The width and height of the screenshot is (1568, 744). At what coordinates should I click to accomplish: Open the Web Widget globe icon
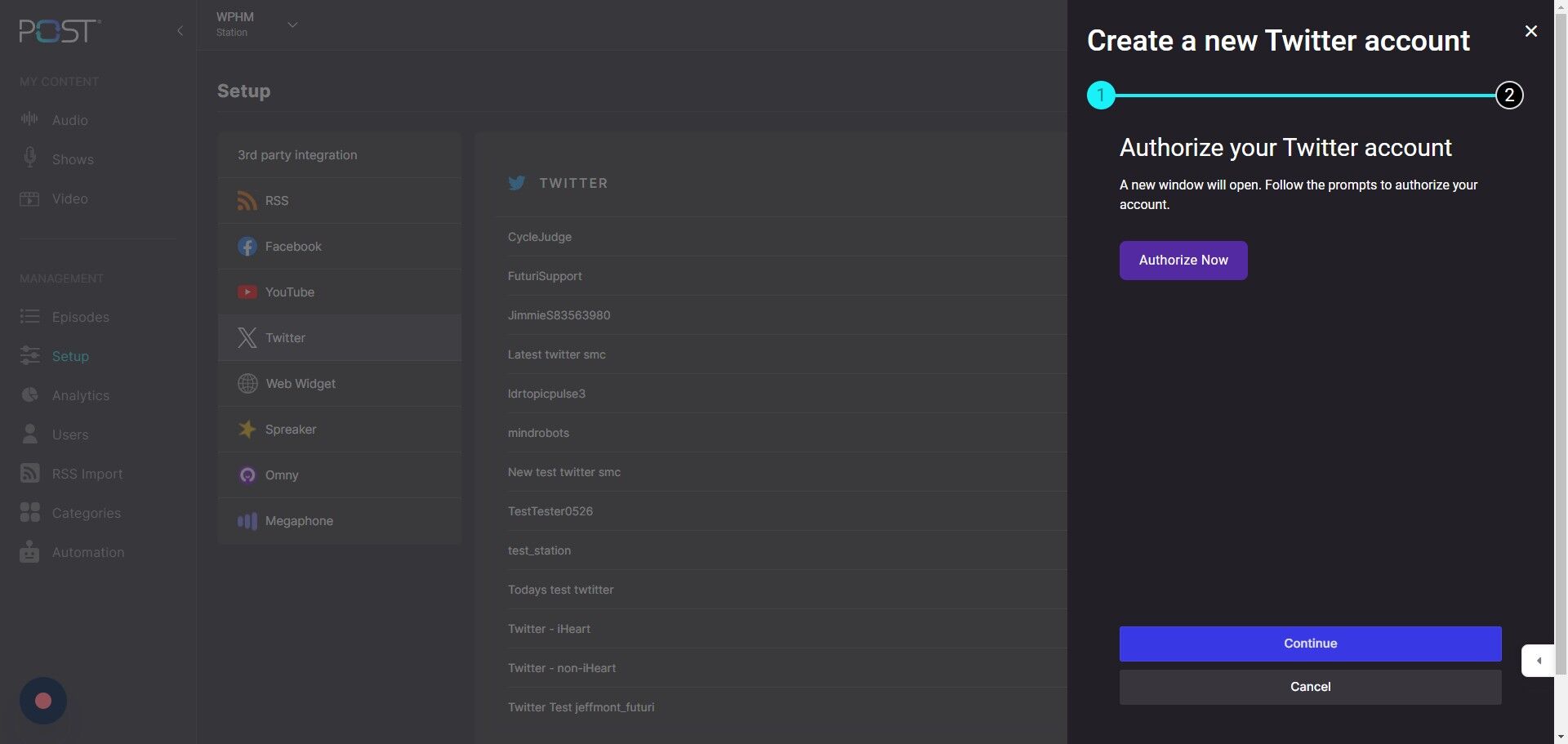click(x=247, y=384)
